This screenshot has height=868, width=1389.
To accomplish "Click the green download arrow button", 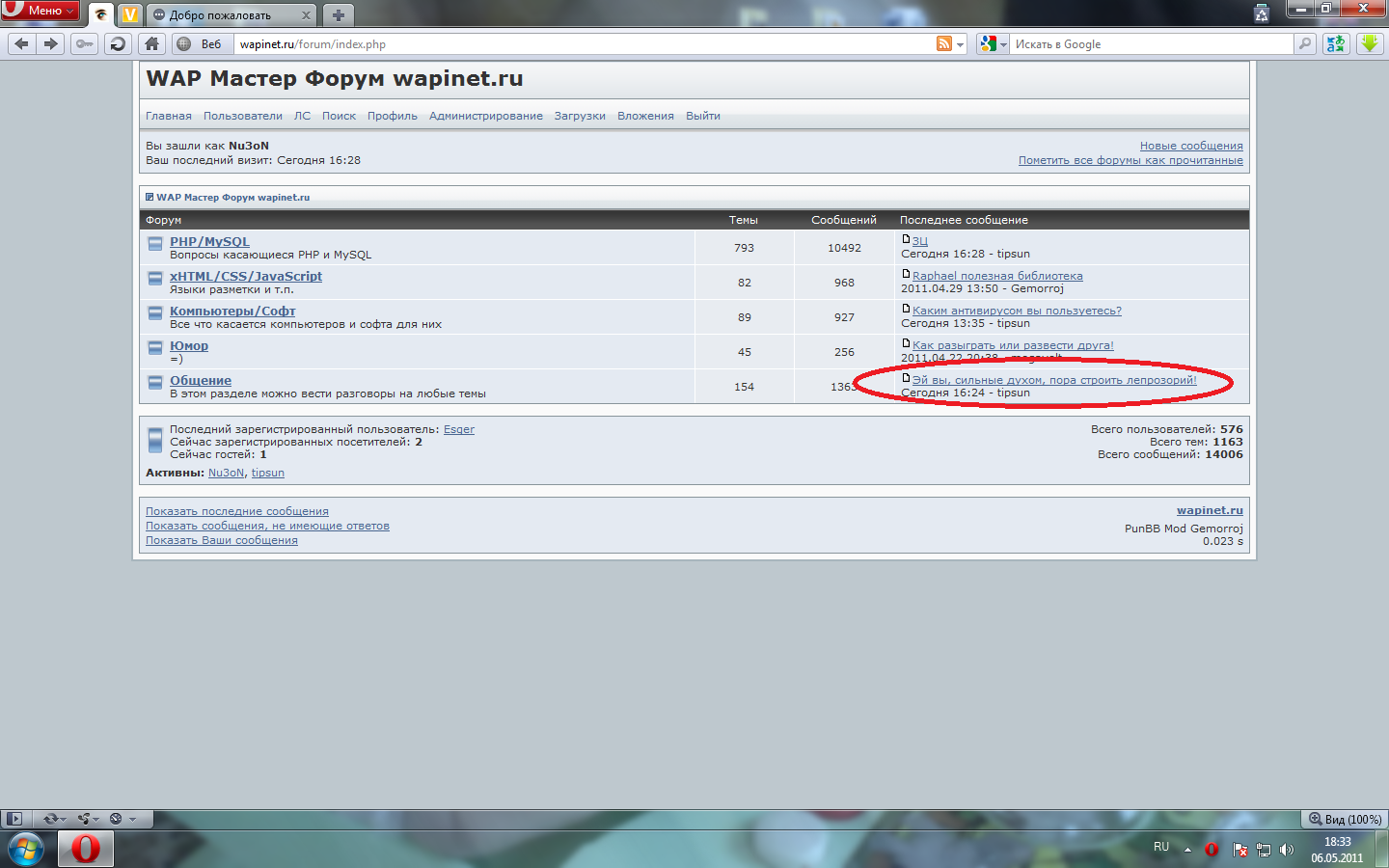I will (1369, 43).
